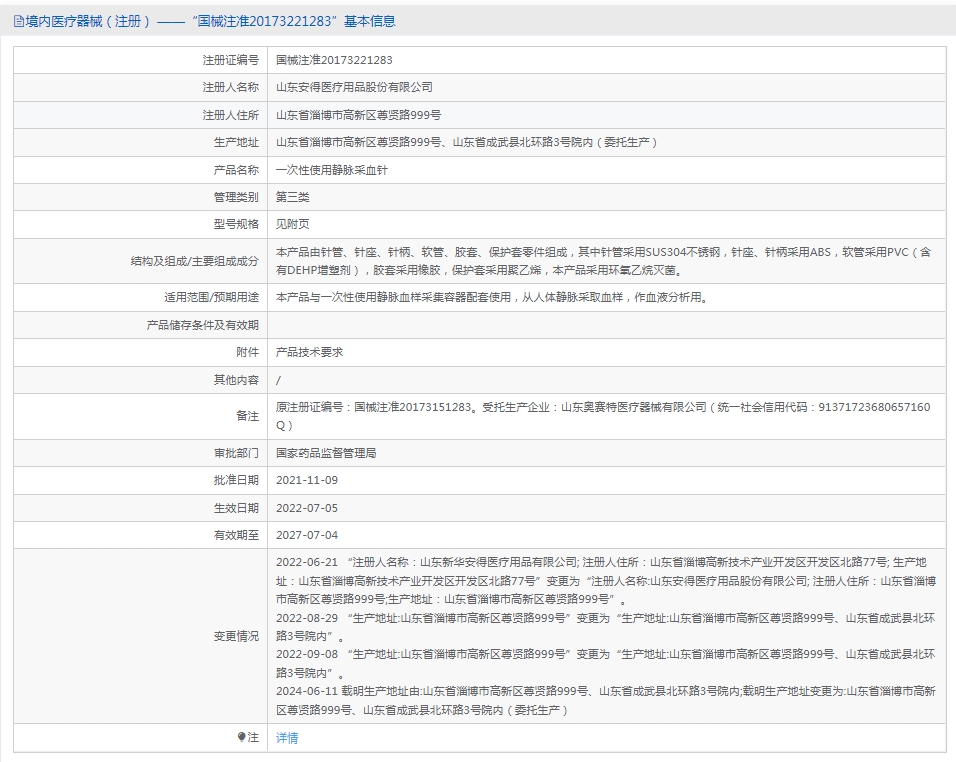Viewport: 956px width, 762px height.
Task: Click the 变更情况 row label
Action: 236,636
